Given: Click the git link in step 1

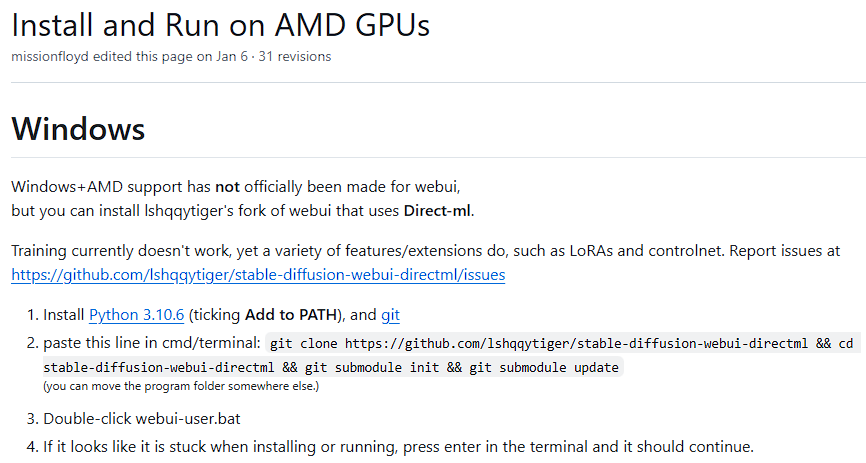Looking at the screenshot, I should [390, 315].
